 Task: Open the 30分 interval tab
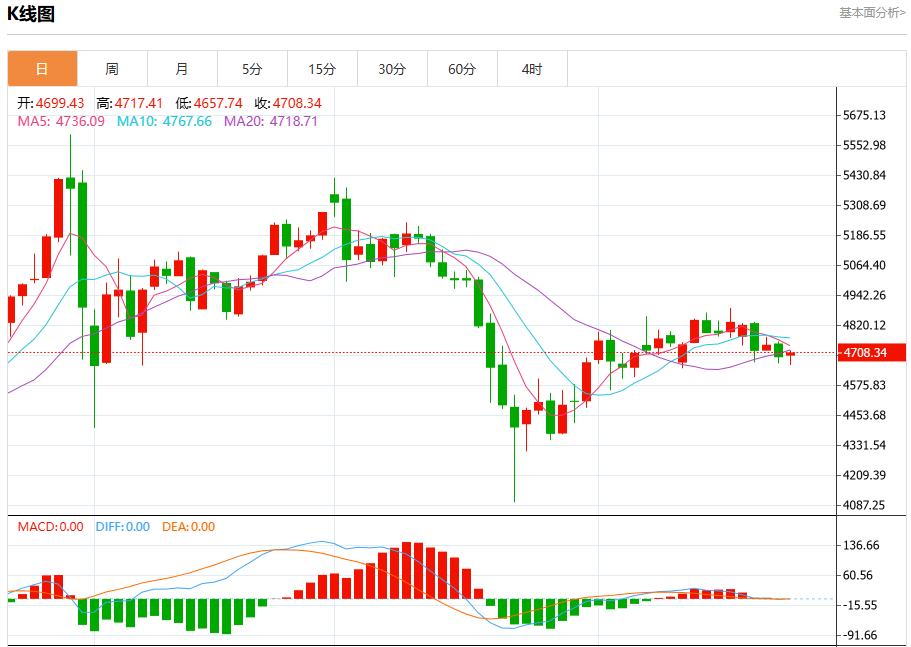392,69
